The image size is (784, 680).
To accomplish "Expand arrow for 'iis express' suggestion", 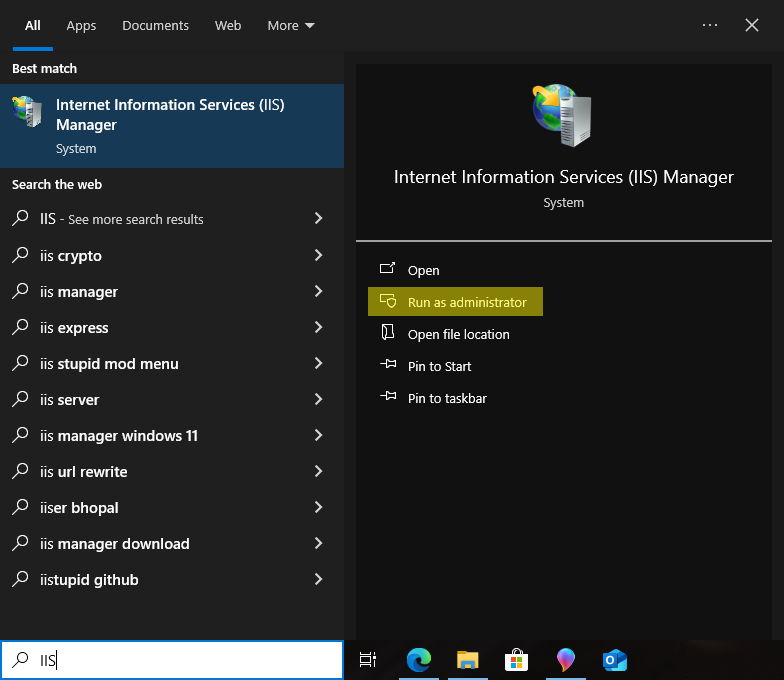I will click(x=318, y=327).
